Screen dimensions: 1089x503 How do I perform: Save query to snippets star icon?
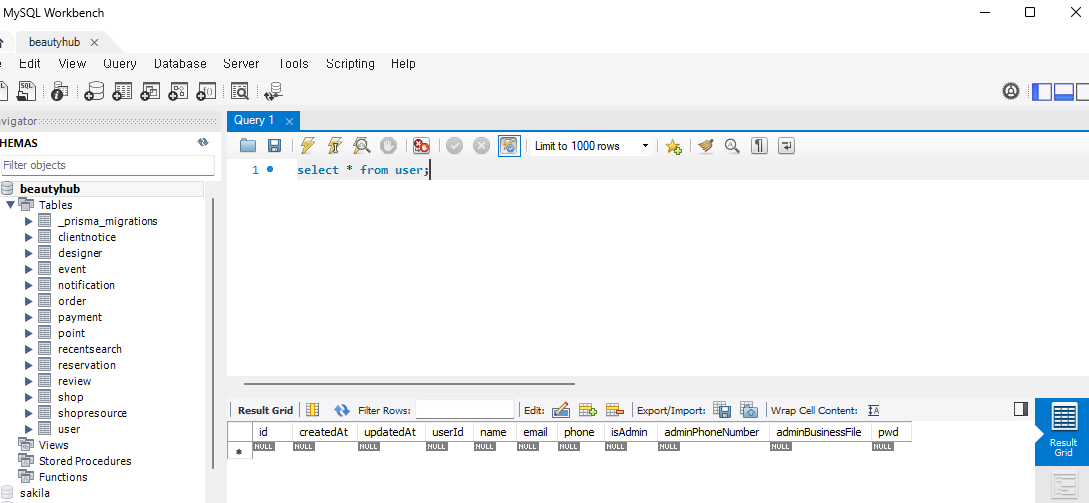[673, 146]
